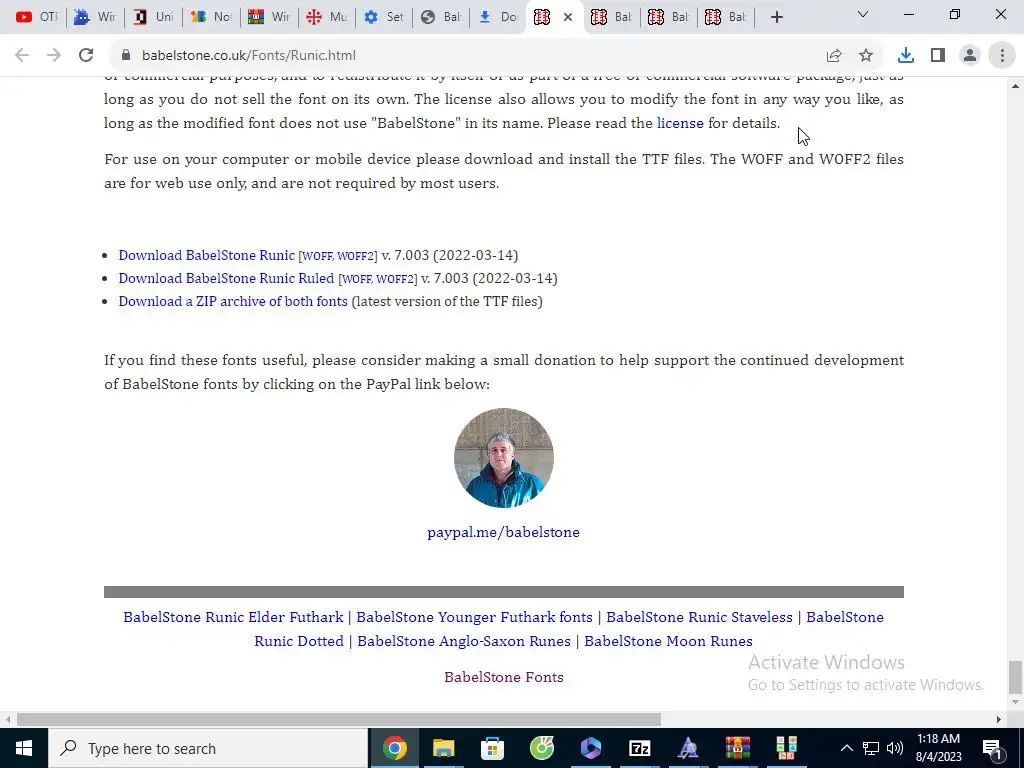Bookmark this page with the star icon
This screenshot has width=1024, height=768.
[x=866, y=56]
